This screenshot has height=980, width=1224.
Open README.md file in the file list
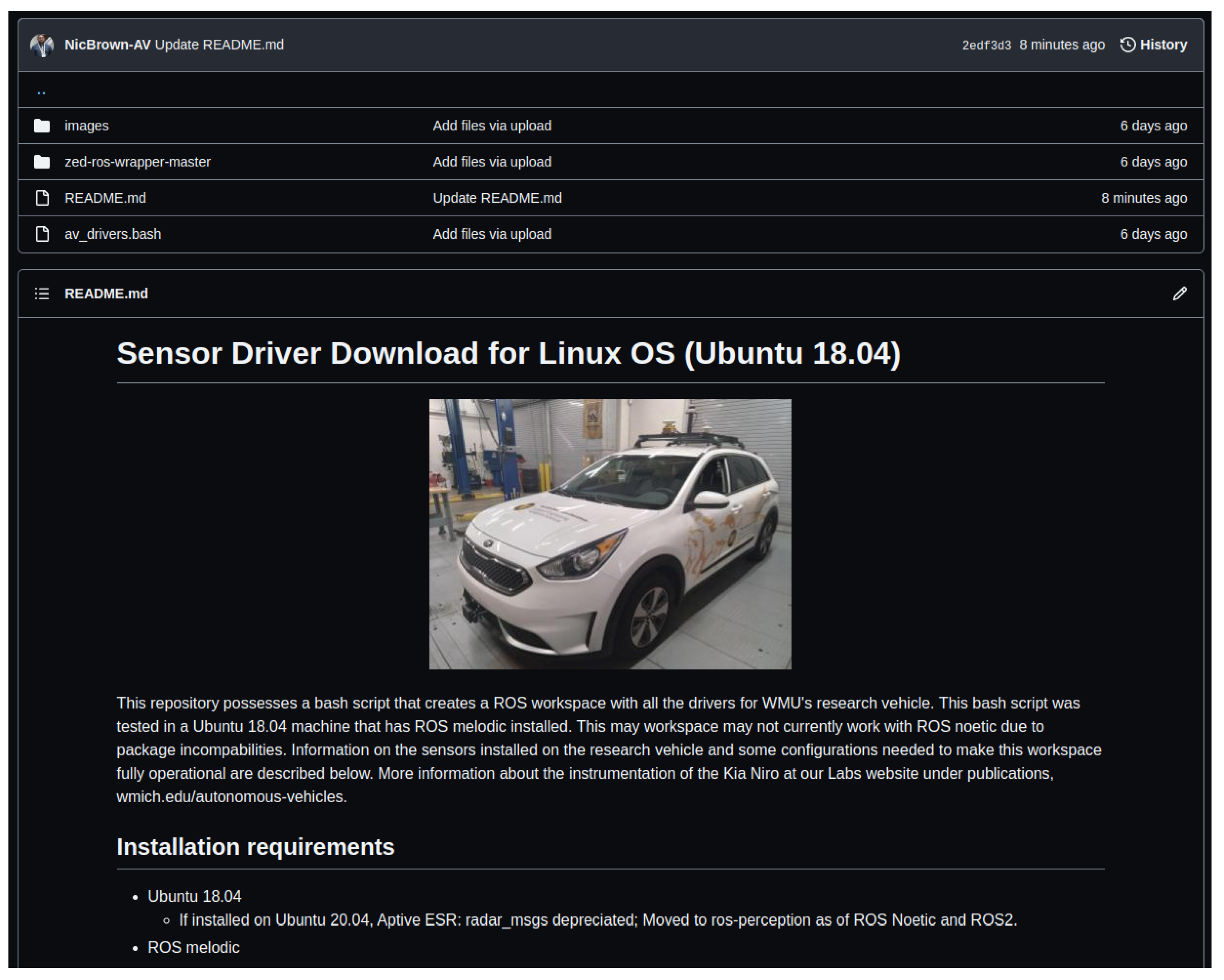pyautogui.click(x=105, y=198)
